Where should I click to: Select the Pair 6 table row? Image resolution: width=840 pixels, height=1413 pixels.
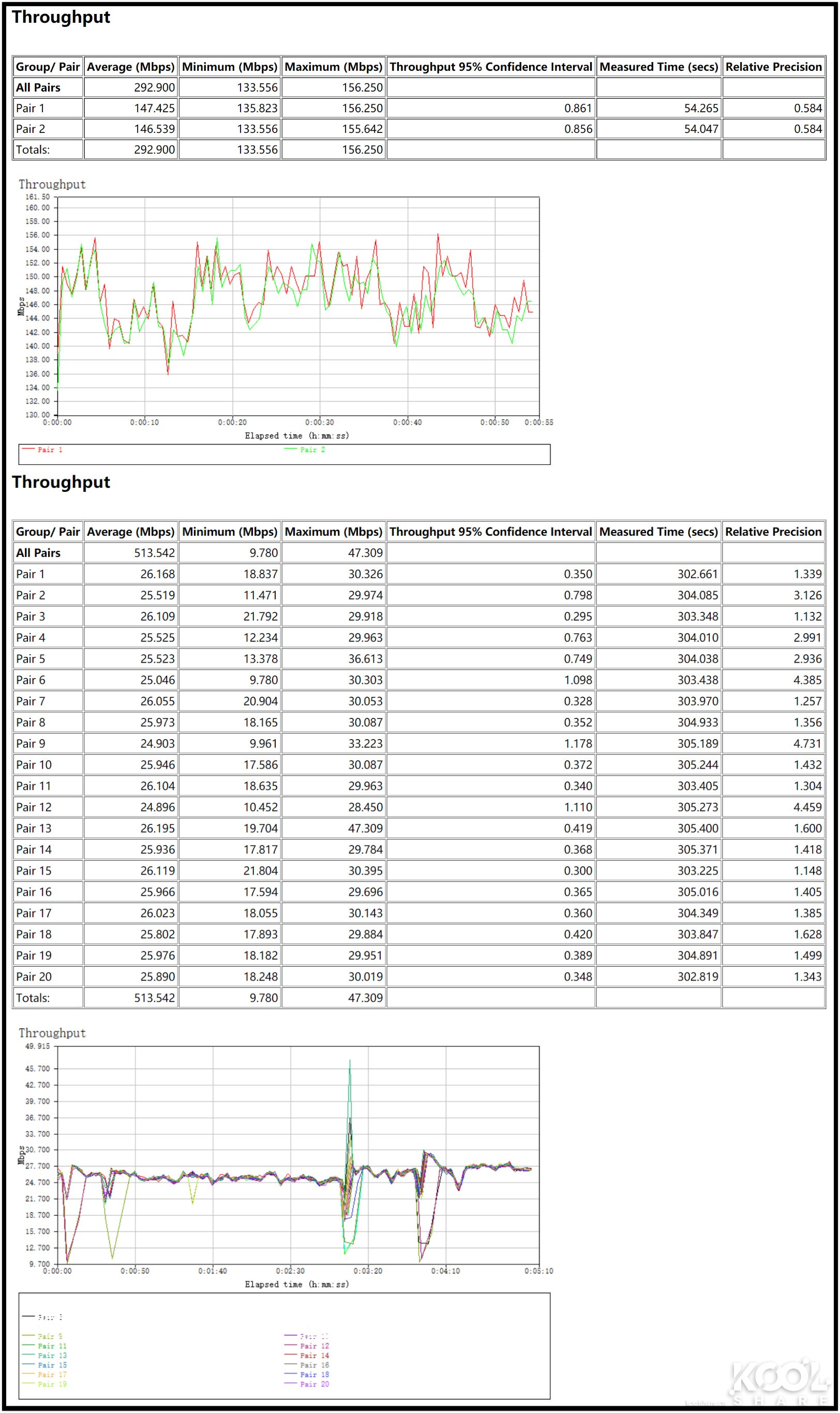(30, 680)
